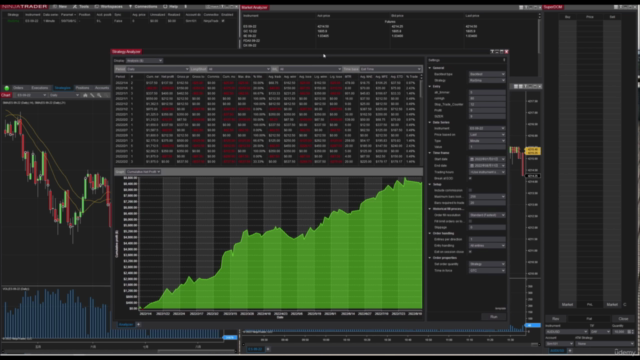Screen dimensions: 640x360
Task: Open the Type Minute dropdown
Action: tap(487, 140)
